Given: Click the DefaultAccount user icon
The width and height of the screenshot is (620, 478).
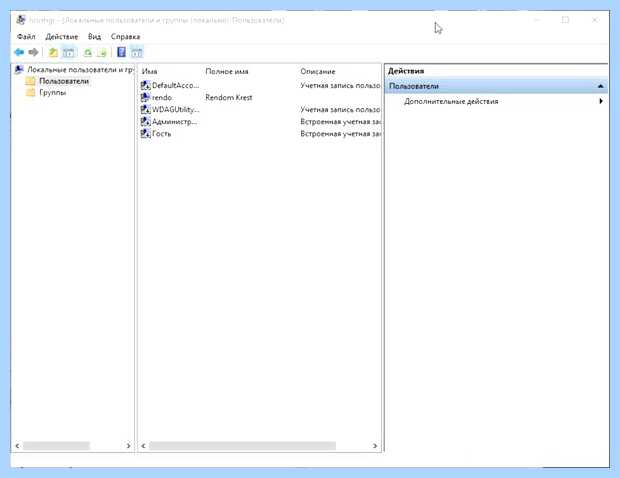Looking at the screenshot, I should click(x=146, y=85).
